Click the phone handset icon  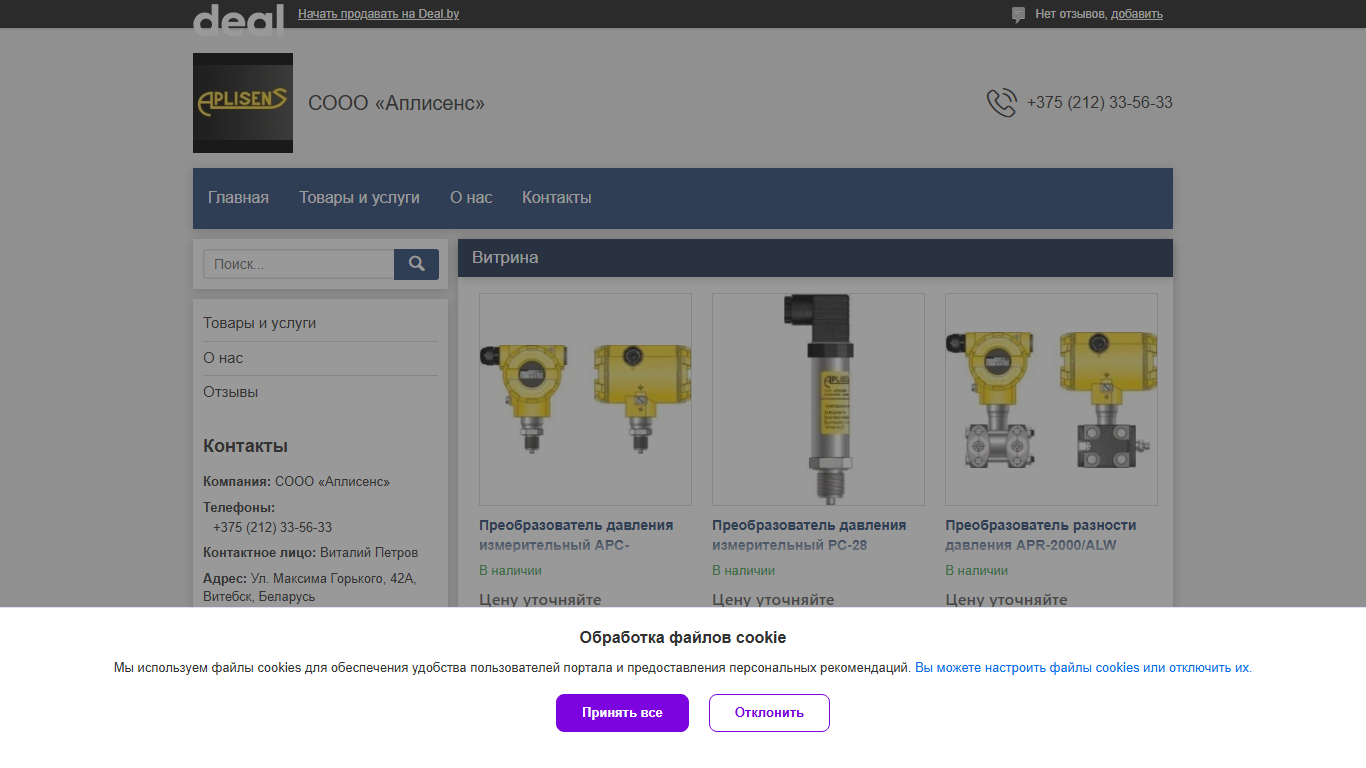click(1001, 103)
